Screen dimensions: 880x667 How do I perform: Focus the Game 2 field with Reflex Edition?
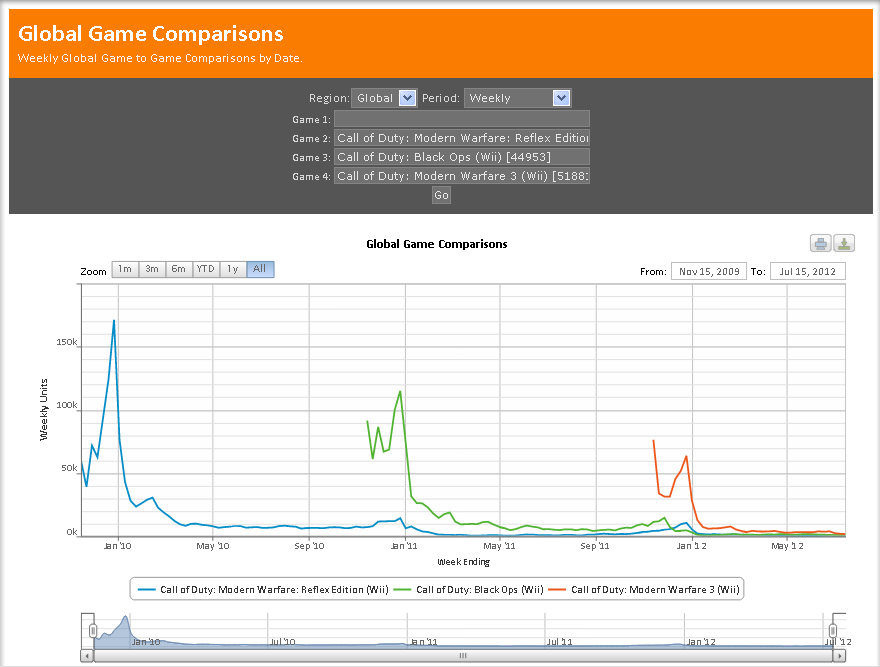coord(462,138)
